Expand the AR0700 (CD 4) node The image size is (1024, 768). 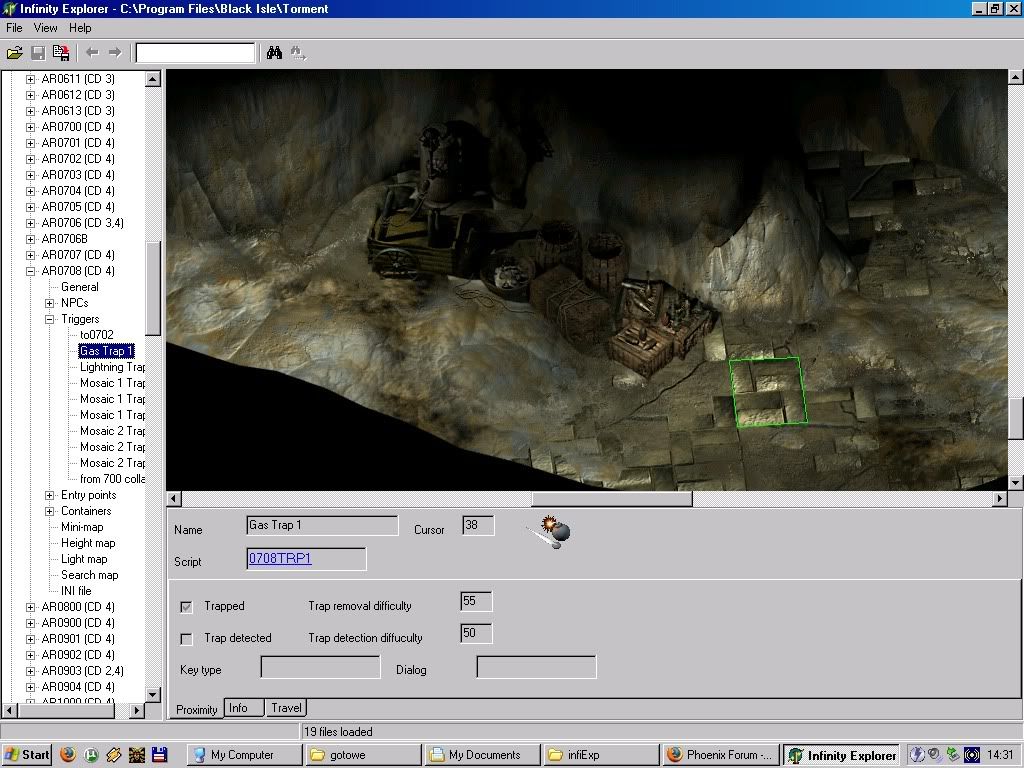pyautogui.click(x=30, y=127)
